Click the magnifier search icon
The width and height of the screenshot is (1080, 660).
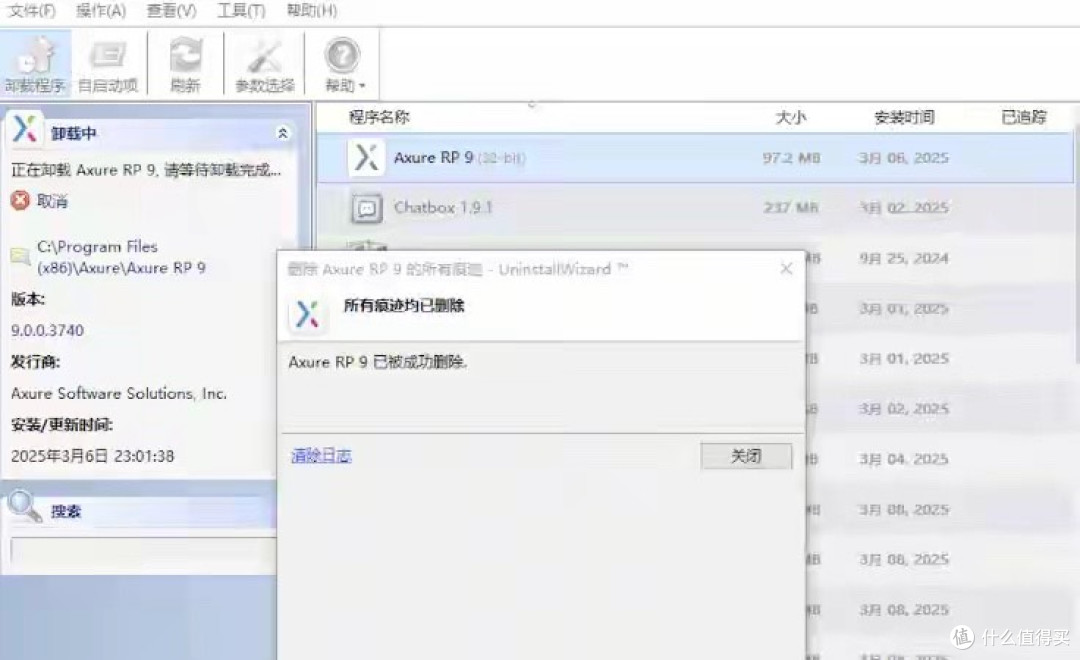tap(25, 506)
